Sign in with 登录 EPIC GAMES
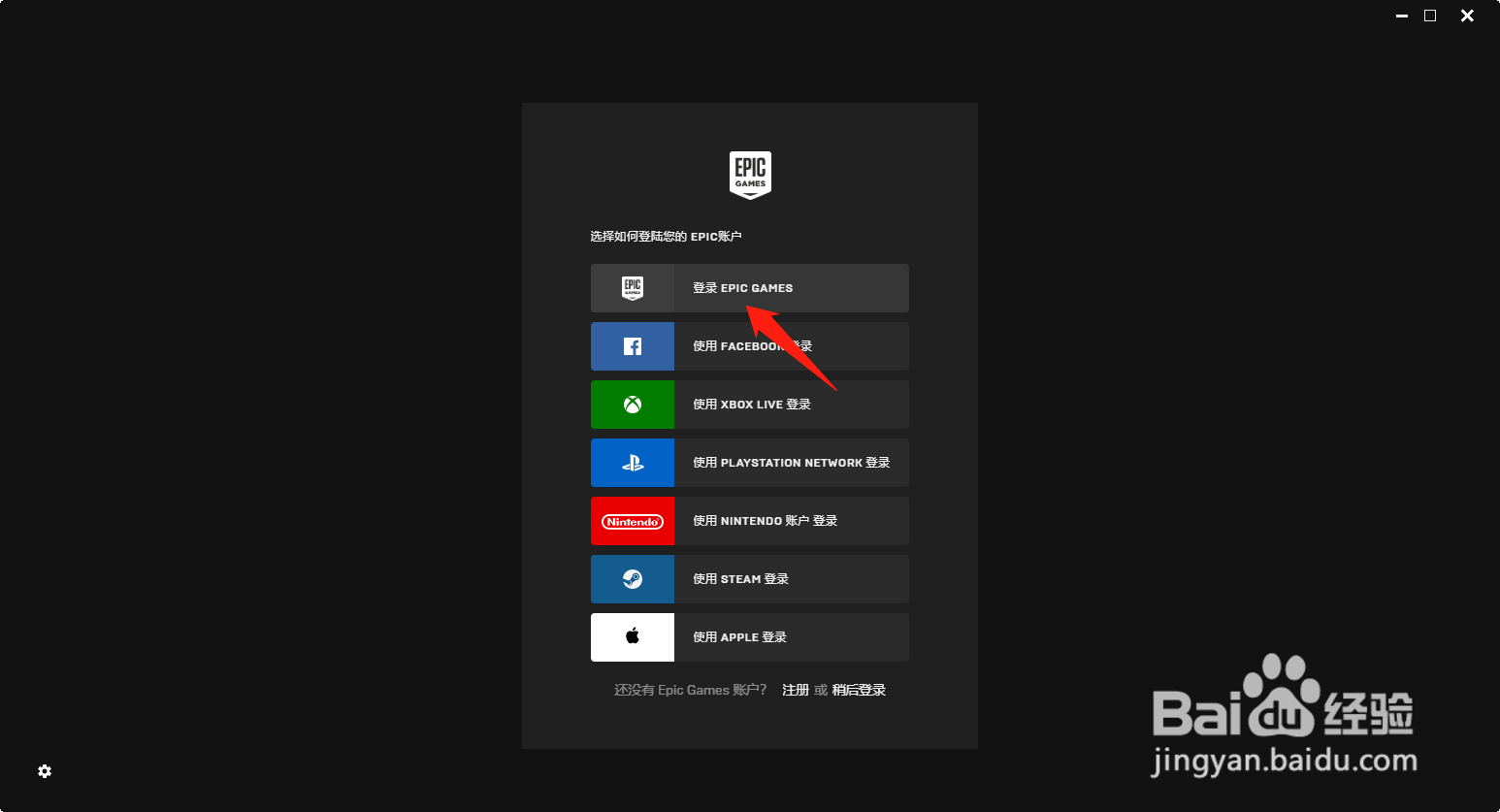 click(x=750, y=288)
